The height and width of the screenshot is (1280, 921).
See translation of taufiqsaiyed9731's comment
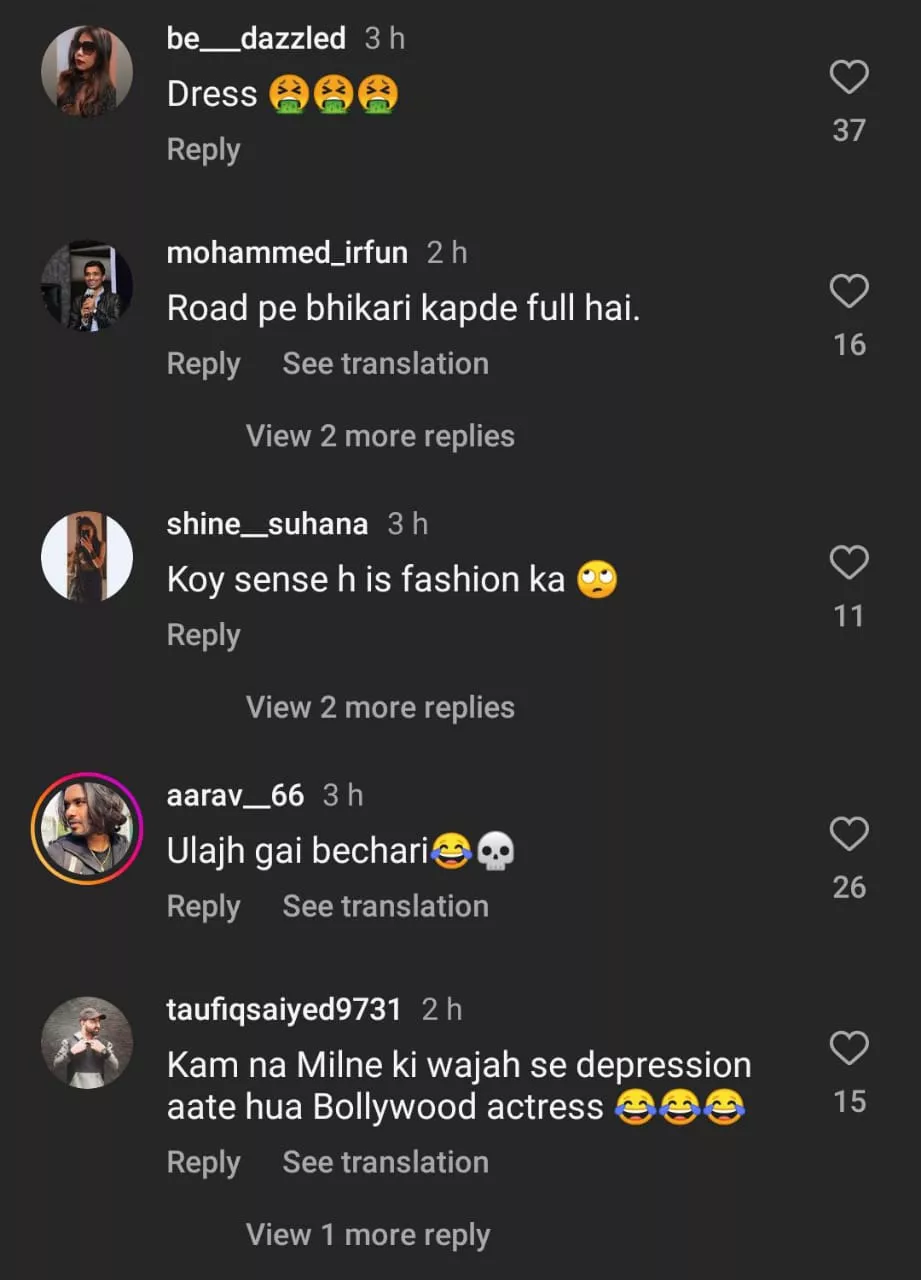point(385,1163)
